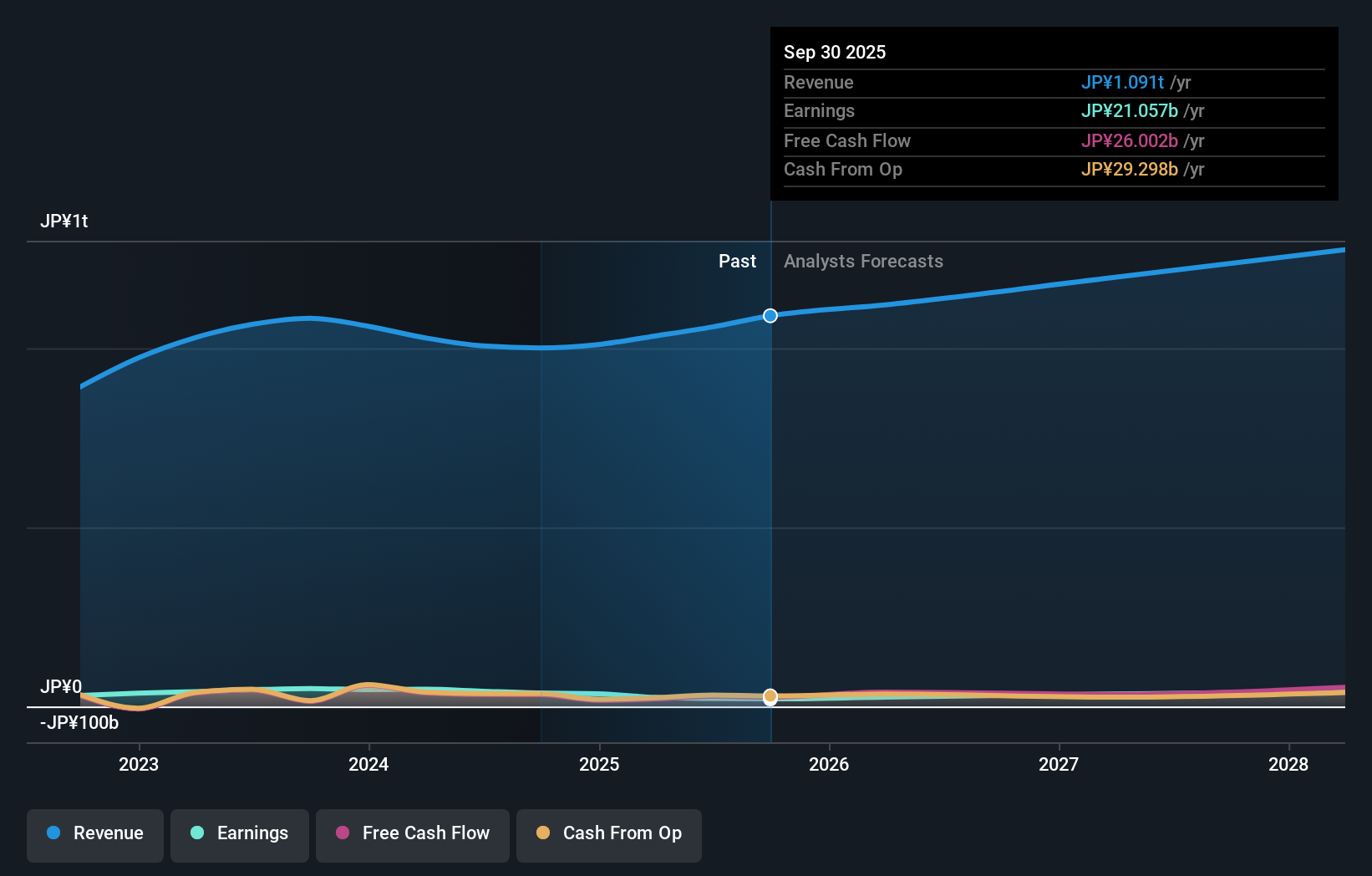Screen dimensions: 1372x876
Task: Toggle the Revenue series visibility
Action: (x=94, y=834)
